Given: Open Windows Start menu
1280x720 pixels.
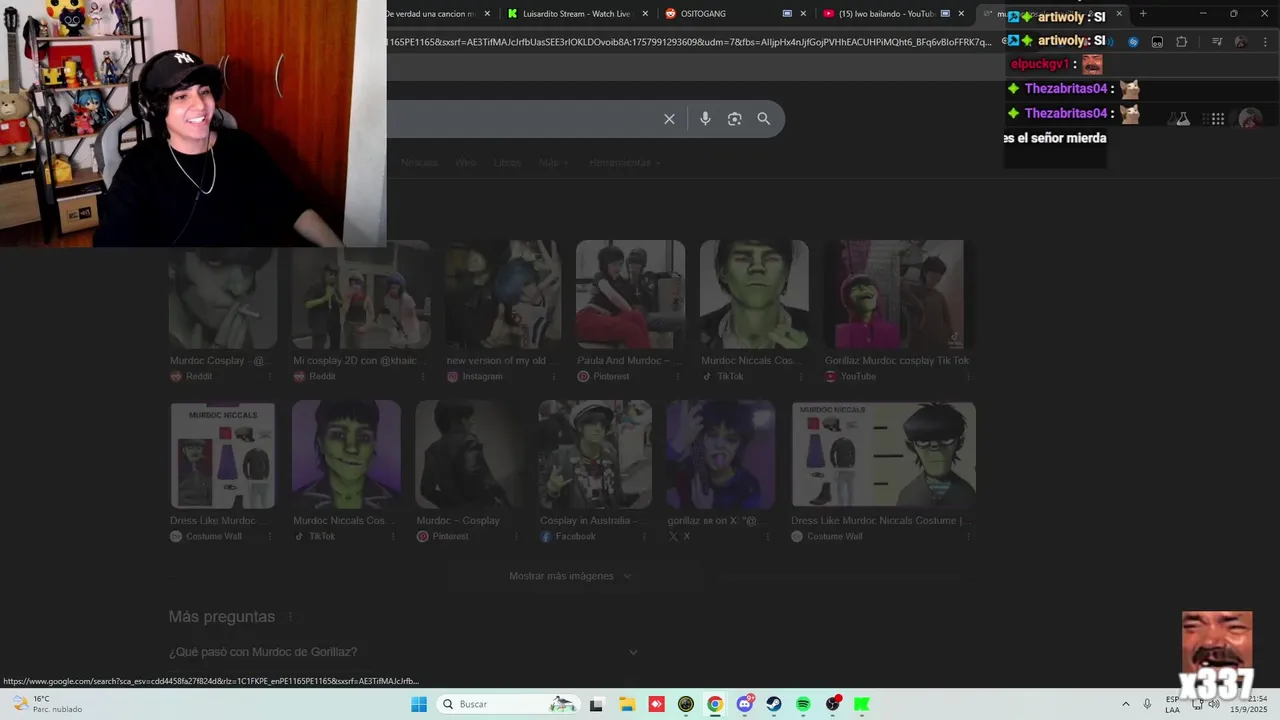Looking at the screenshot, I should click(419, 704).
